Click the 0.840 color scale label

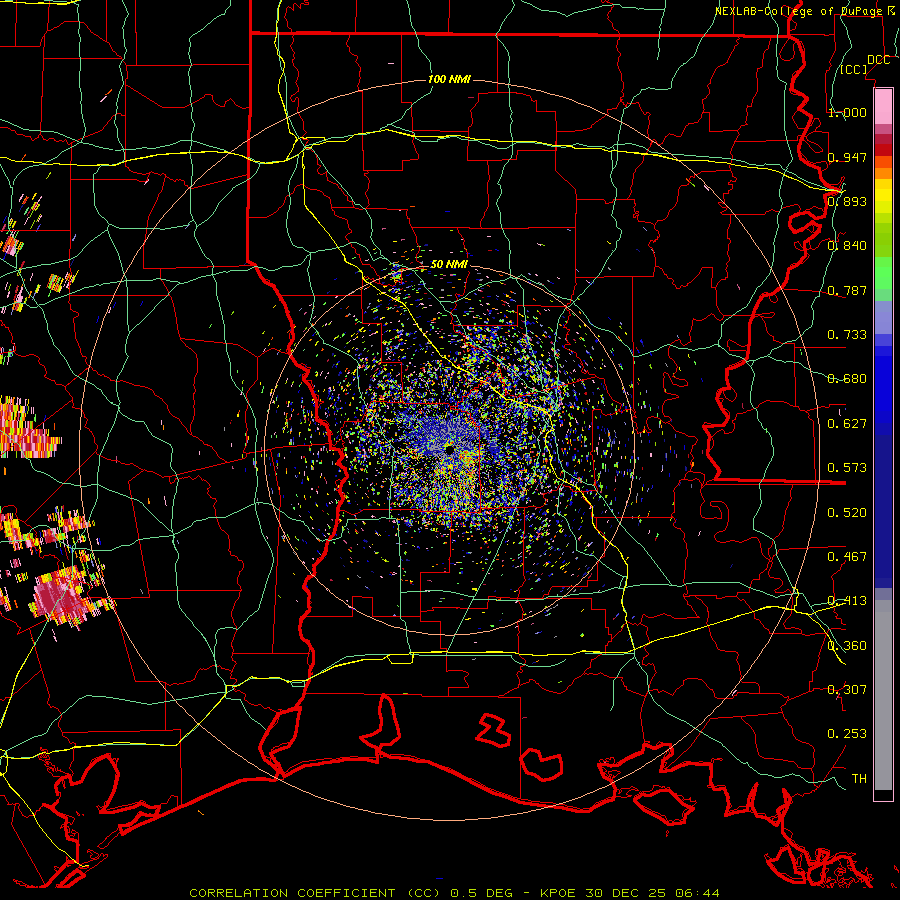[847, 246]
